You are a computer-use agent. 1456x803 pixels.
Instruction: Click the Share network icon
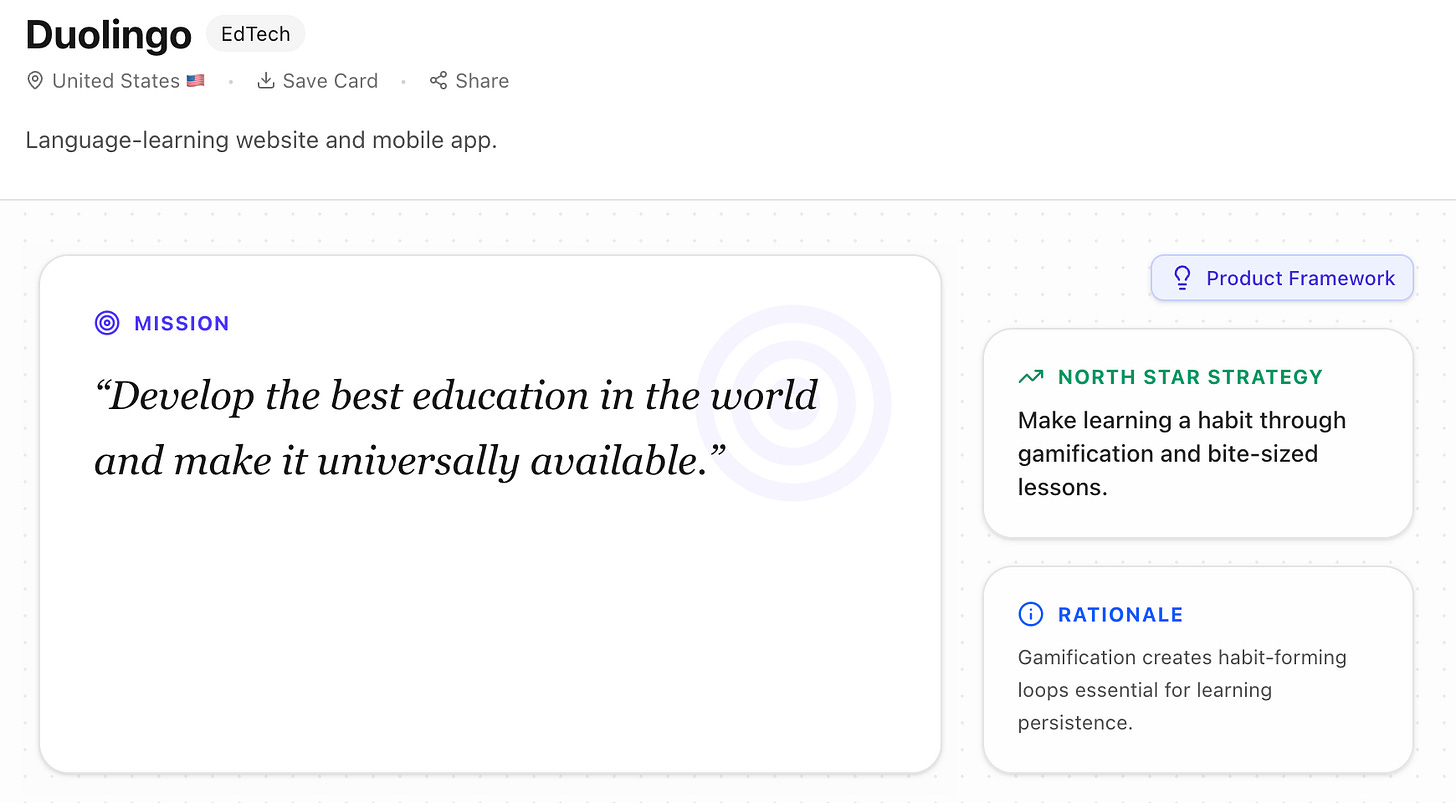tap(438, 81)
